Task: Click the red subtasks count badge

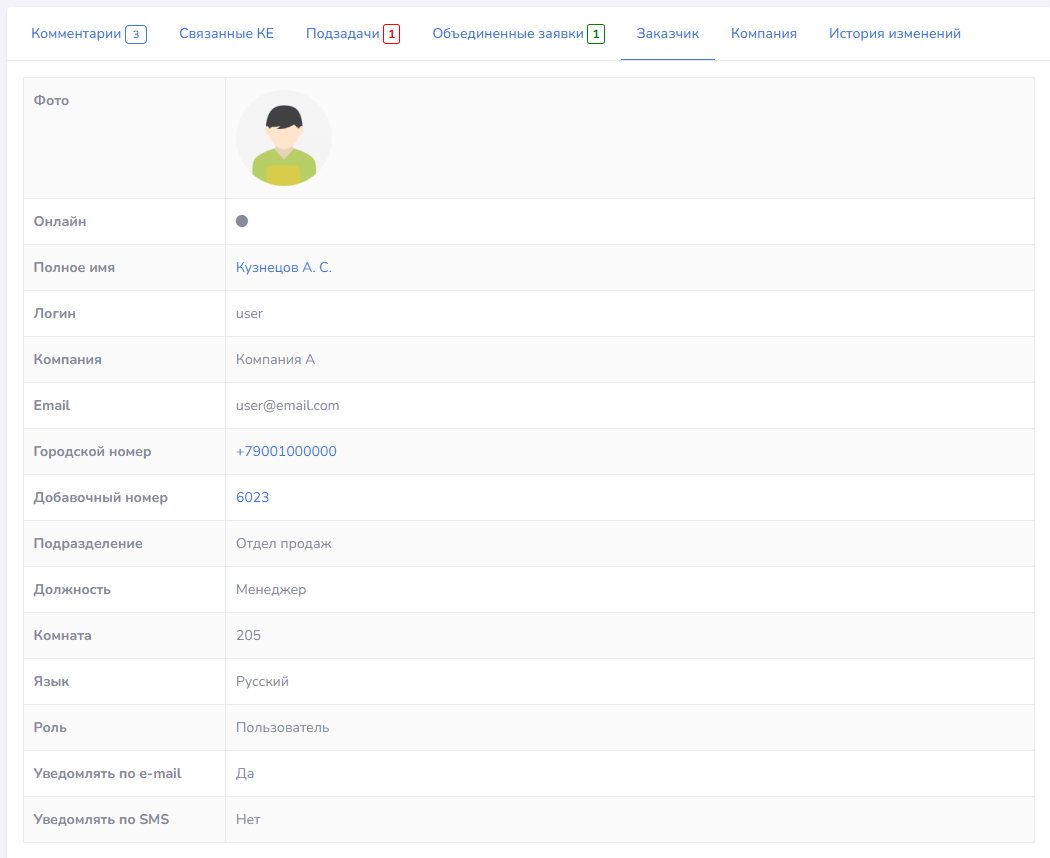Action: tap(391, 35)
